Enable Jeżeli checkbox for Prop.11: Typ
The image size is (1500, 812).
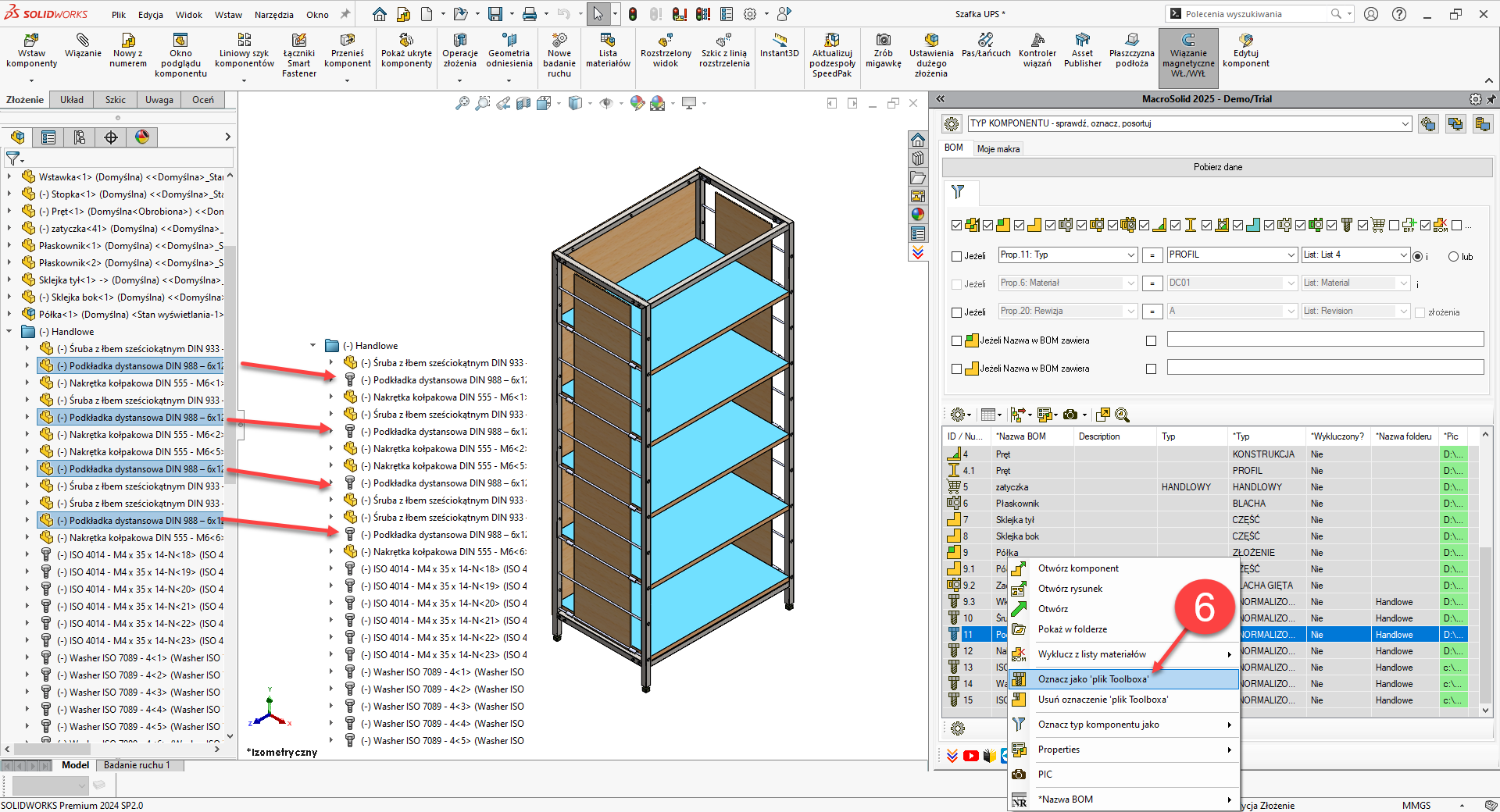point(957,256)
